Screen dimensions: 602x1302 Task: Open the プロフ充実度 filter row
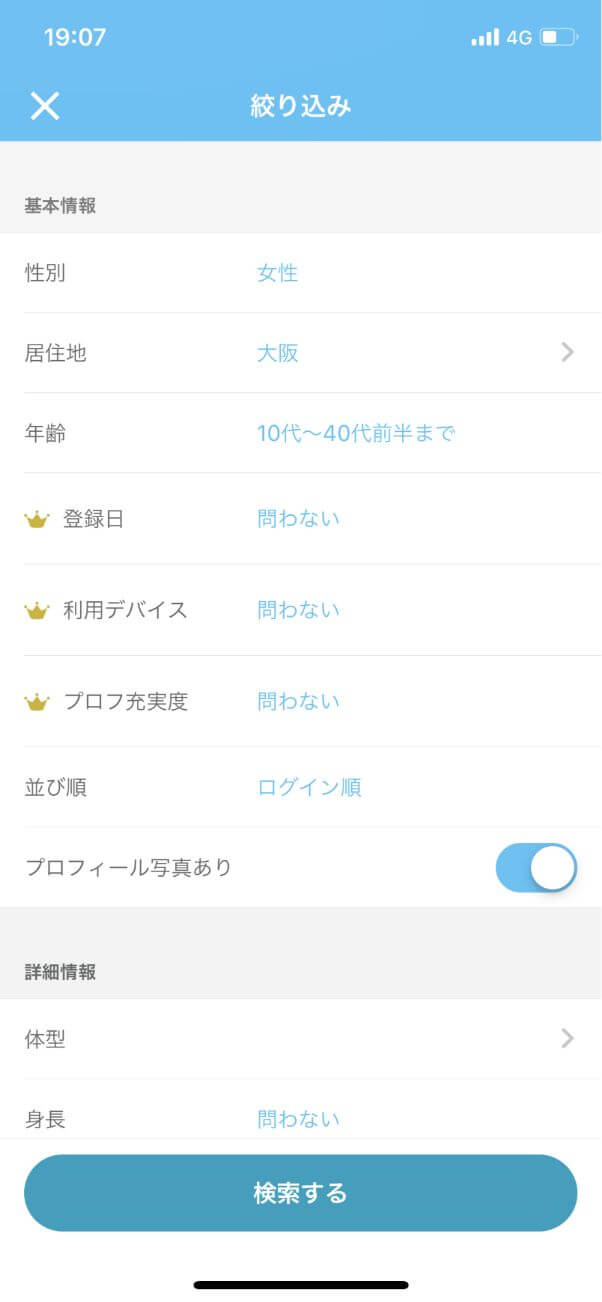point(300,702)
